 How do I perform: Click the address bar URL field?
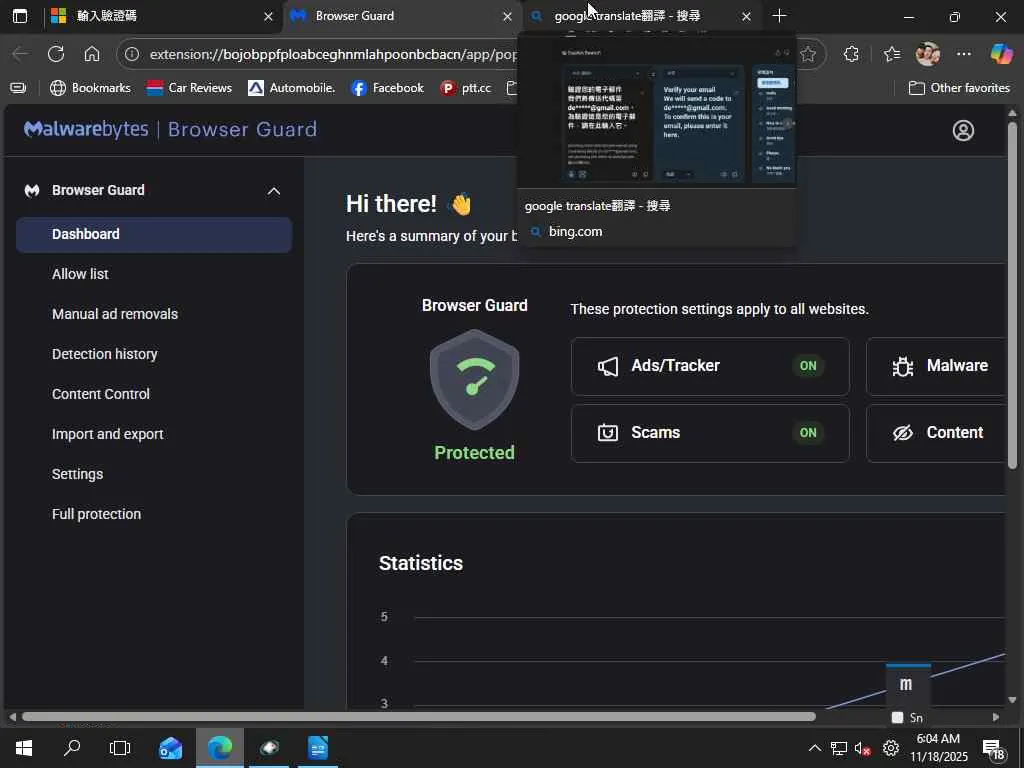(333, 54)
